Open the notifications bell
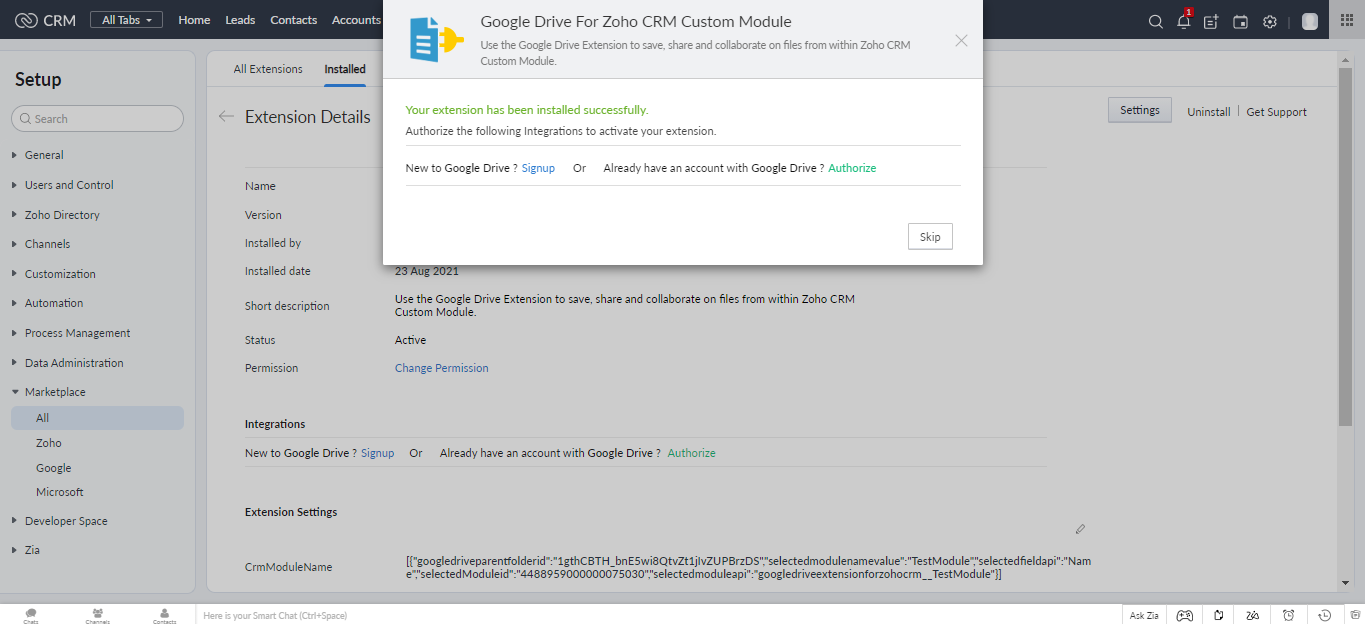 tap(1184, 21)
